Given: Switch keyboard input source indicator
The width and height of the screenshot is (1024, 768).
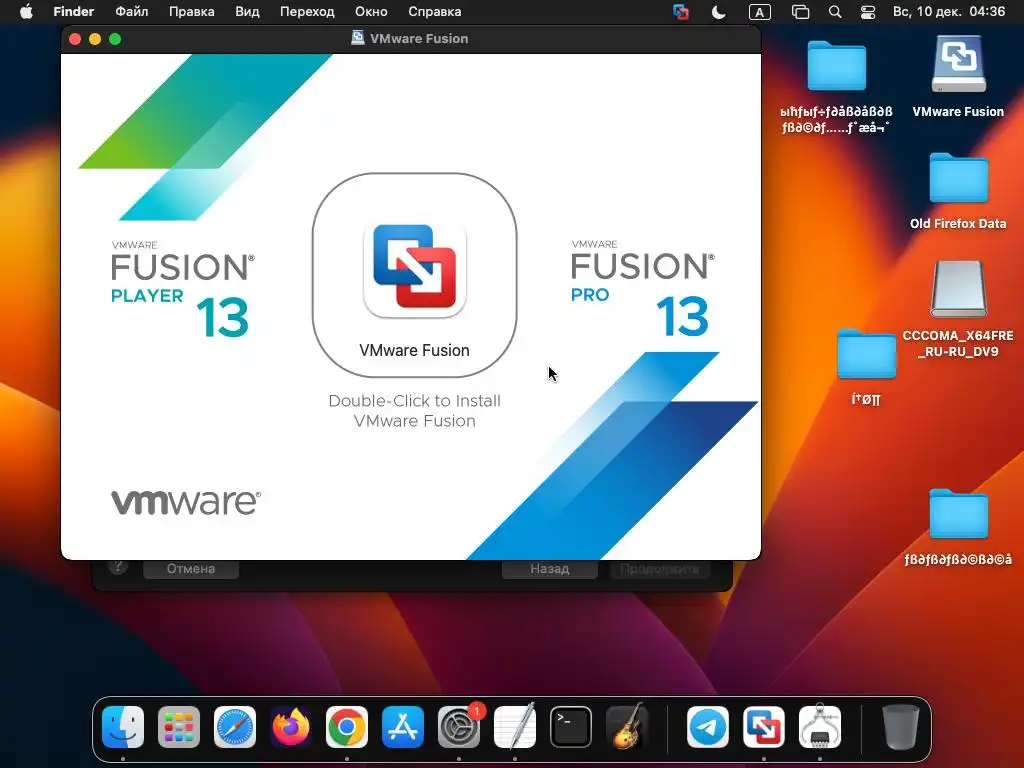Looking at the screenshot, I should (759, 12).
